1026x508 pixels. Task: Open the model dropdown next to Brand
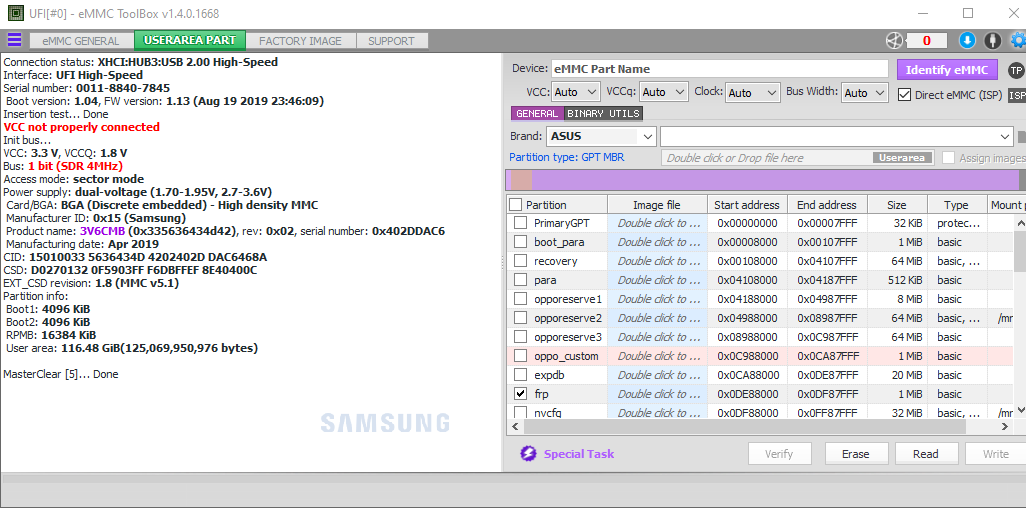point(837,137)
